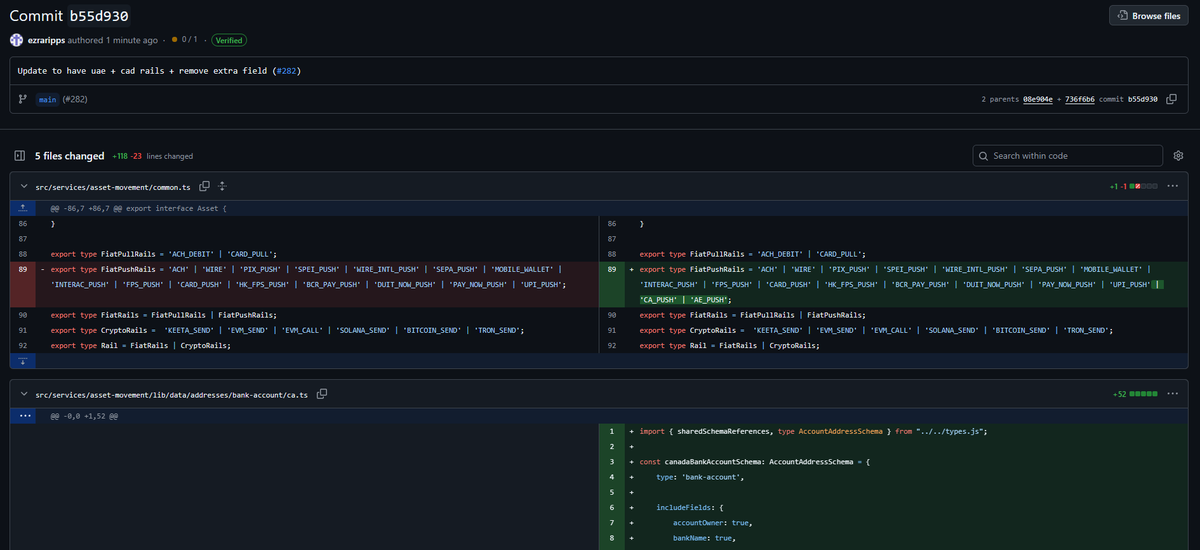Open bank-account/ca.ts file path link
Viewport: 1200px width, 550px height.
(x=173, y=394)
